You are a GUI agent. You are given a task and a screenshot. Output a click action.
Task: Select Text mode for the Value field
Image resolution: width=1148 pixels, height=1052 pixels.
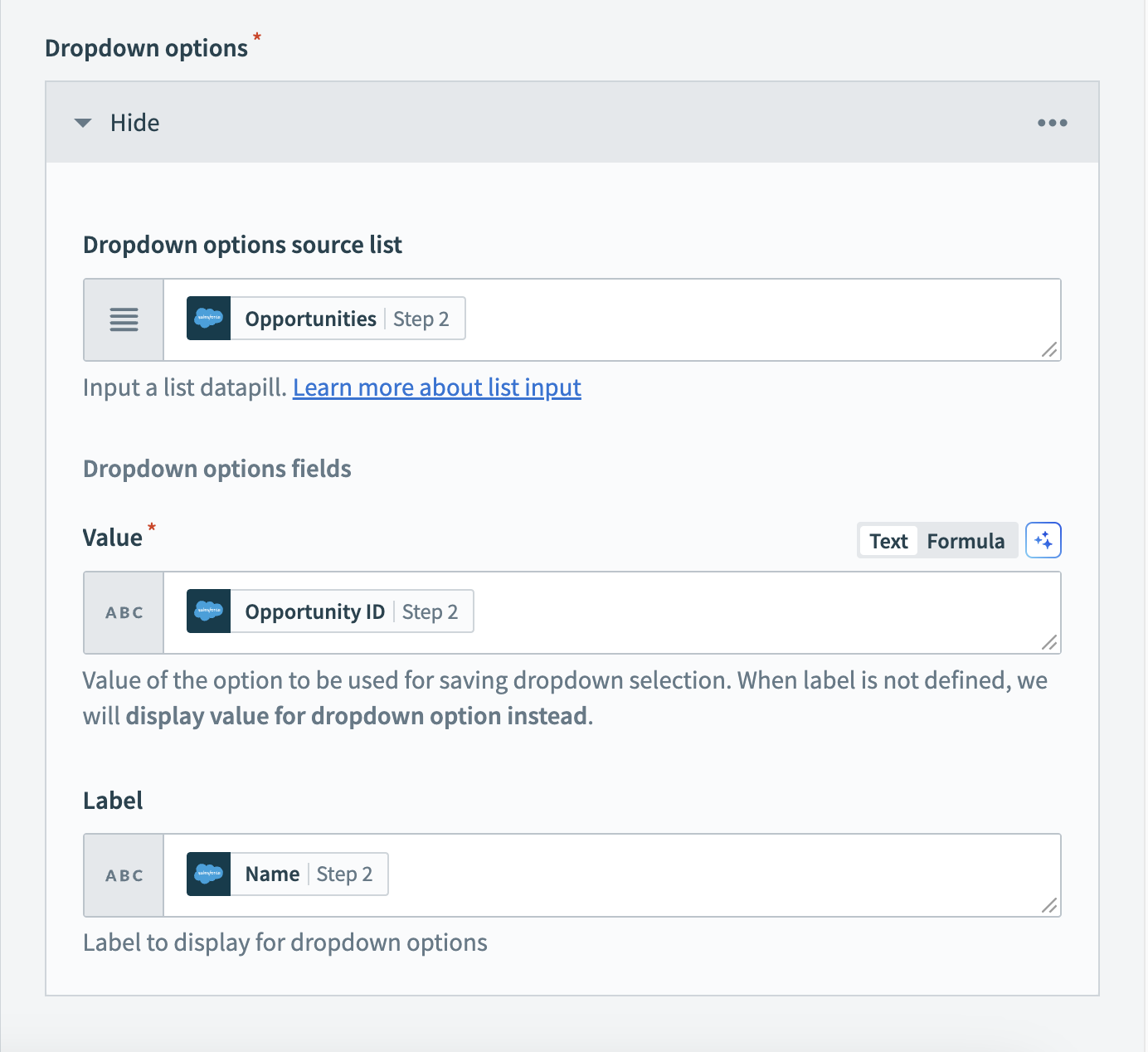(888, 540)
